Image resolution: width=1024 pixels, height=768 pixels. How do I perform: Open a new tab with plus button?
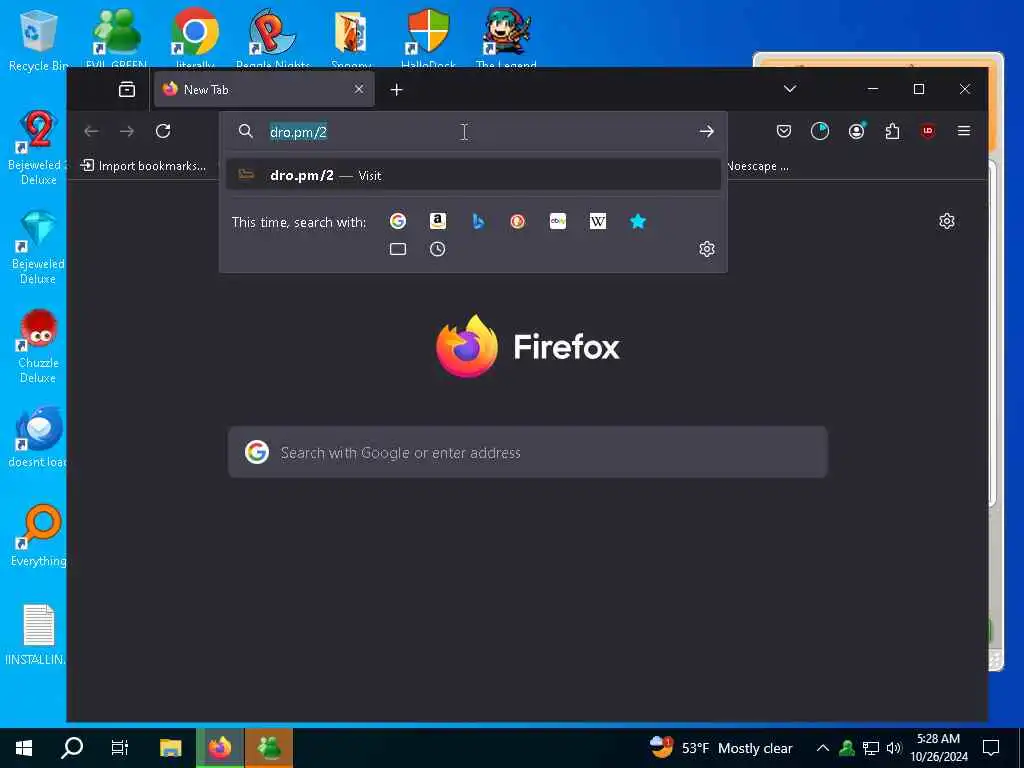[x=396, y=89]
